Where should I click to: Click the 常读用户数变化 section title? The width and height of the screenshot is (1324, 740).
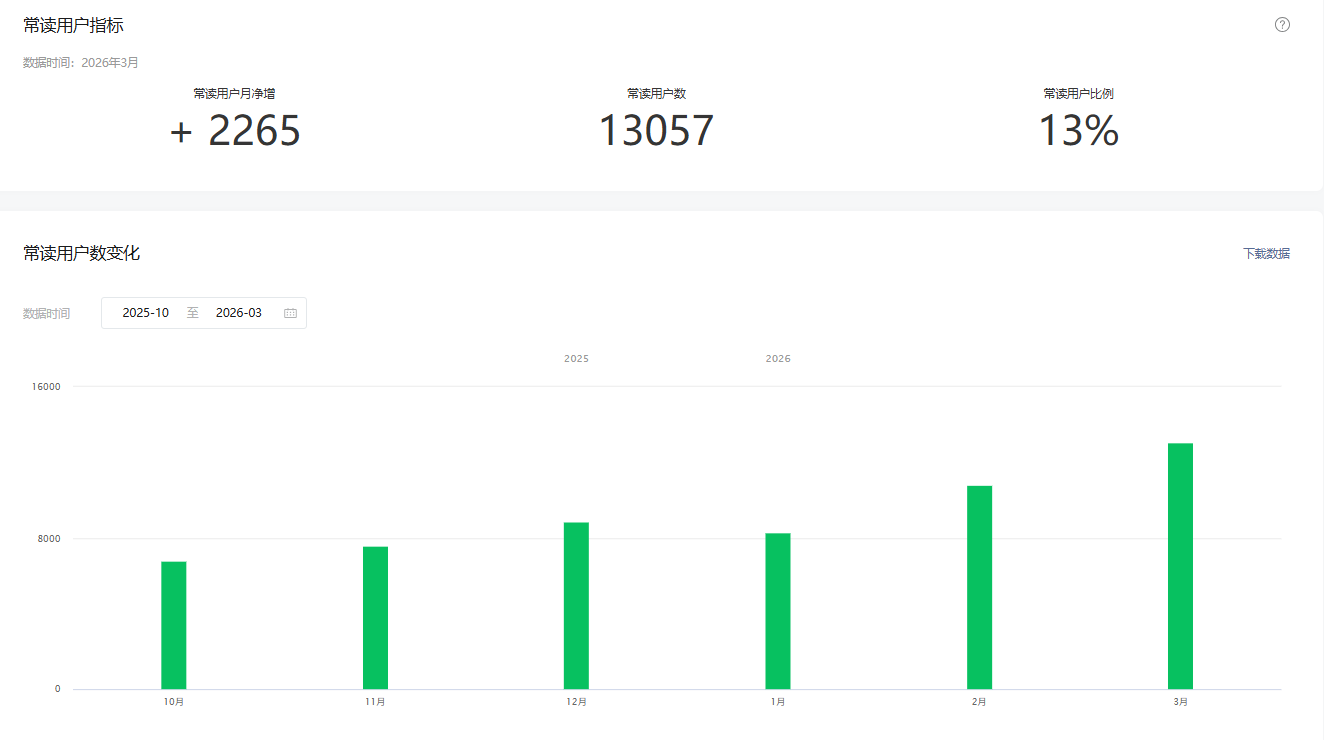tap(82, 254)
